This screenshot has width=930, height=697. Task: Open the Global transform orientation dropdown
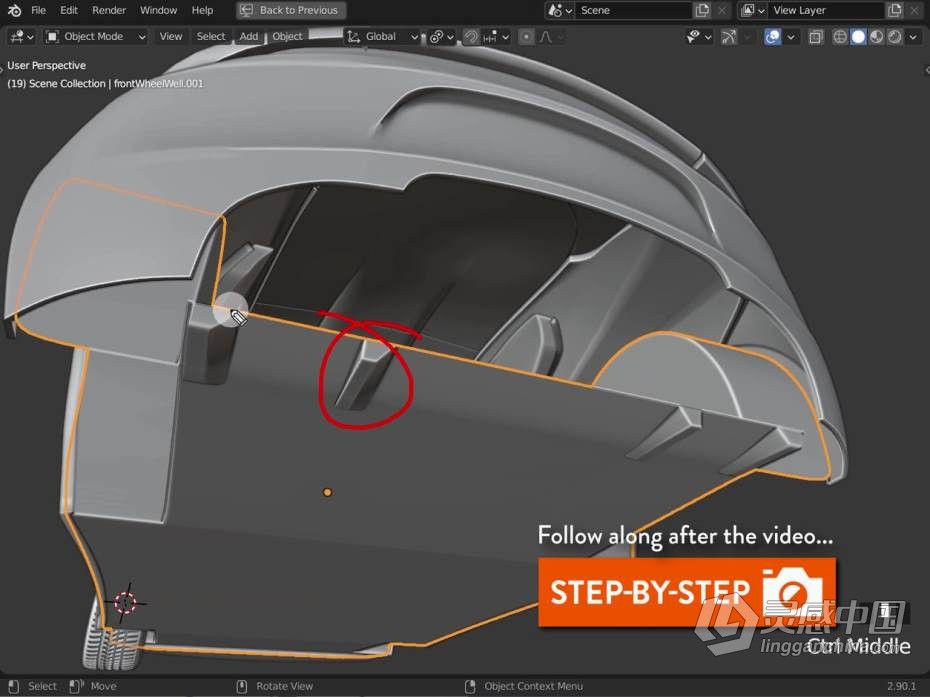[x=383, y=37]
